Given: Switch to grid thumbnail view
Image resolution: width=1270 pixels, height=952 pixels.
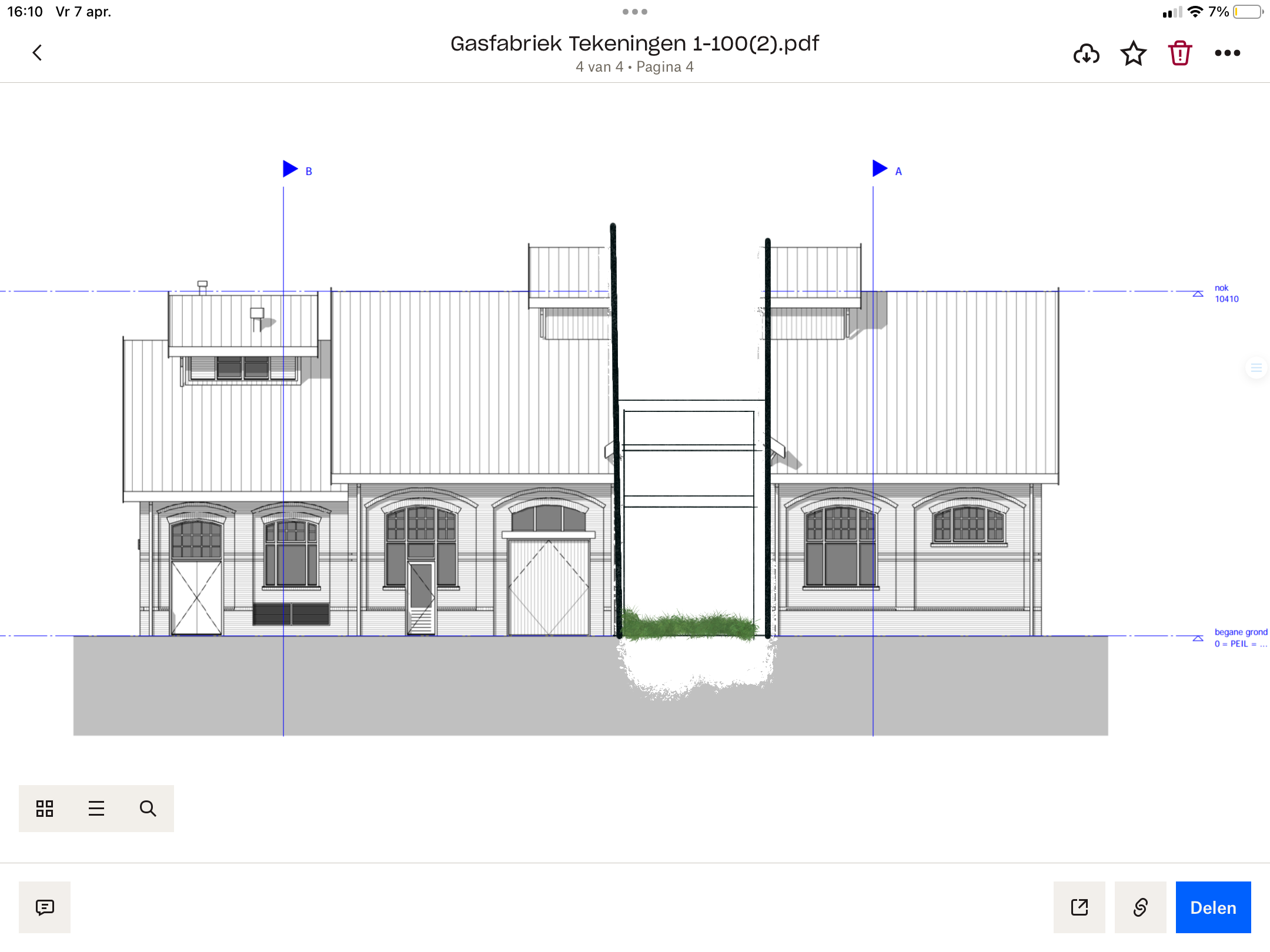Looking at the screenshot, I should pos(45,809).
